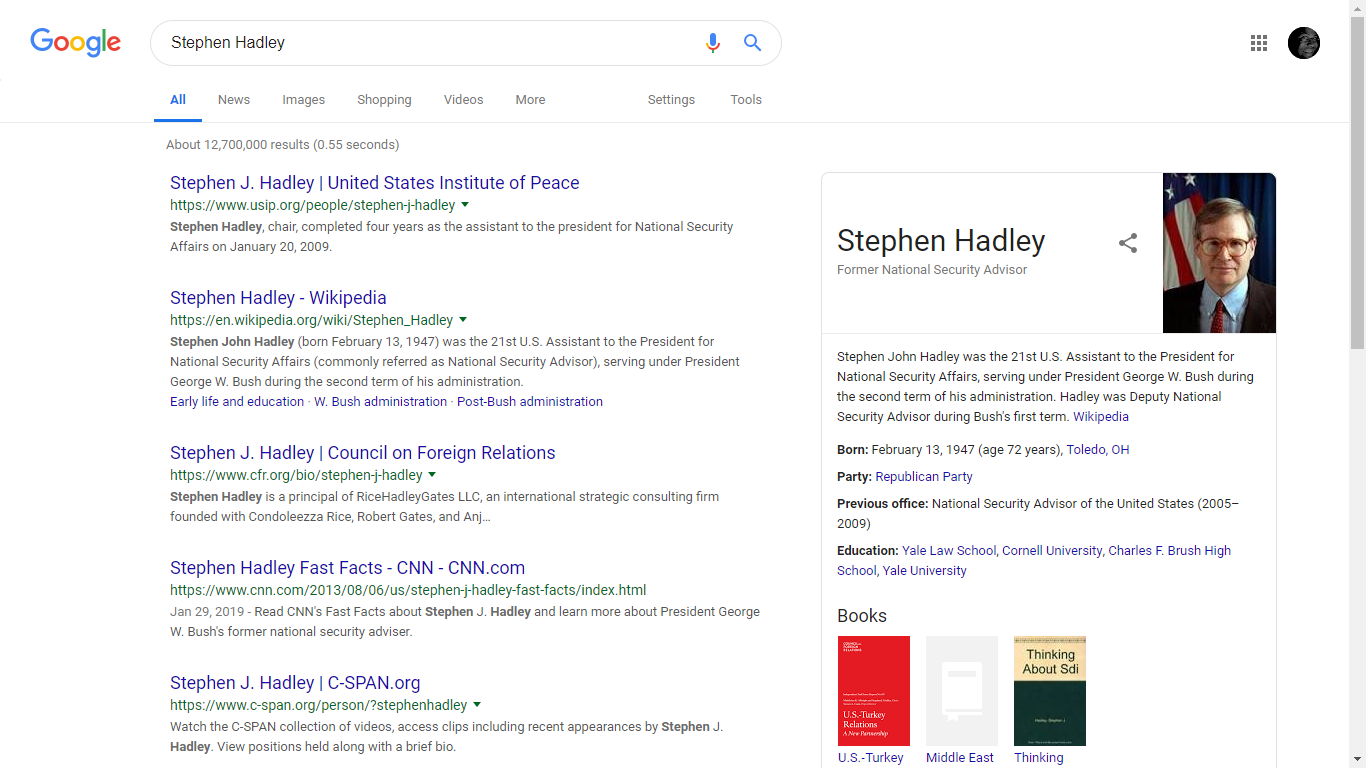Switch to the Images tab
1366x768 pixels.
tap(303, 100)
